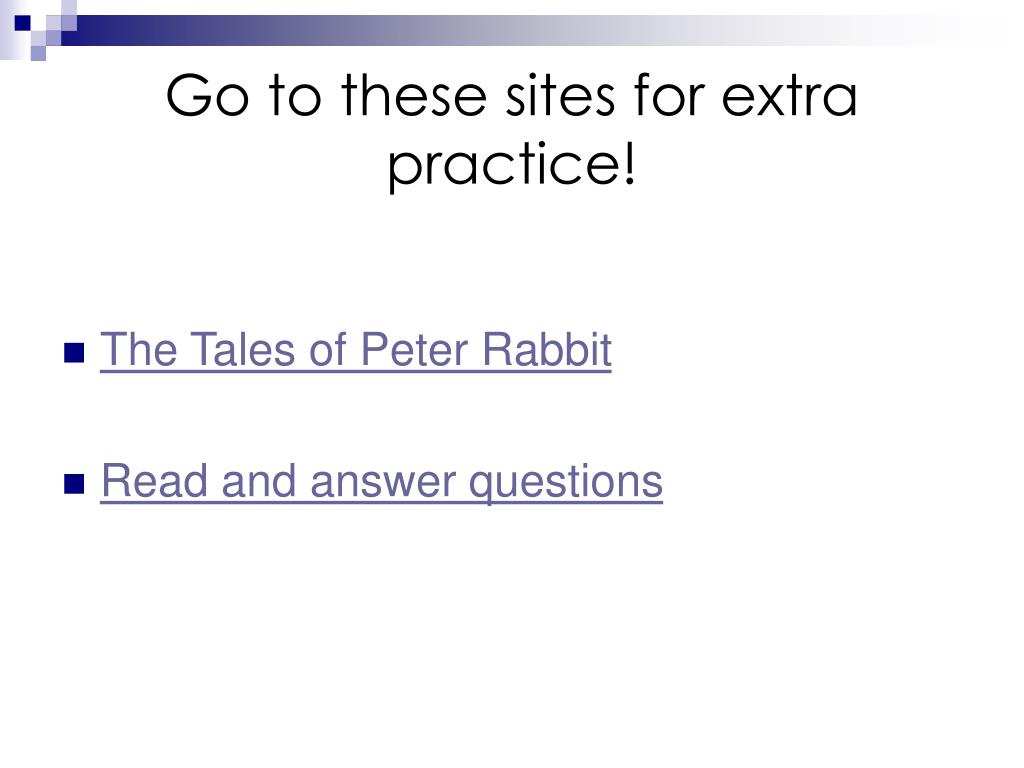Click the word 'Go' in the title
1024x768 pixels.
coord(208,96)
